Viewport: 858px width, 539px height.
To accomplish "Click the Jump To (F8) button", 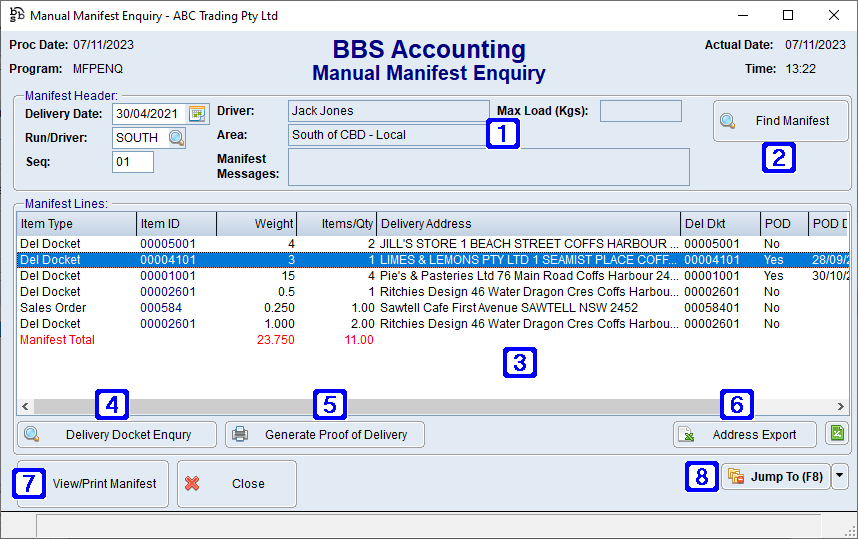I will tap(775, 477).
